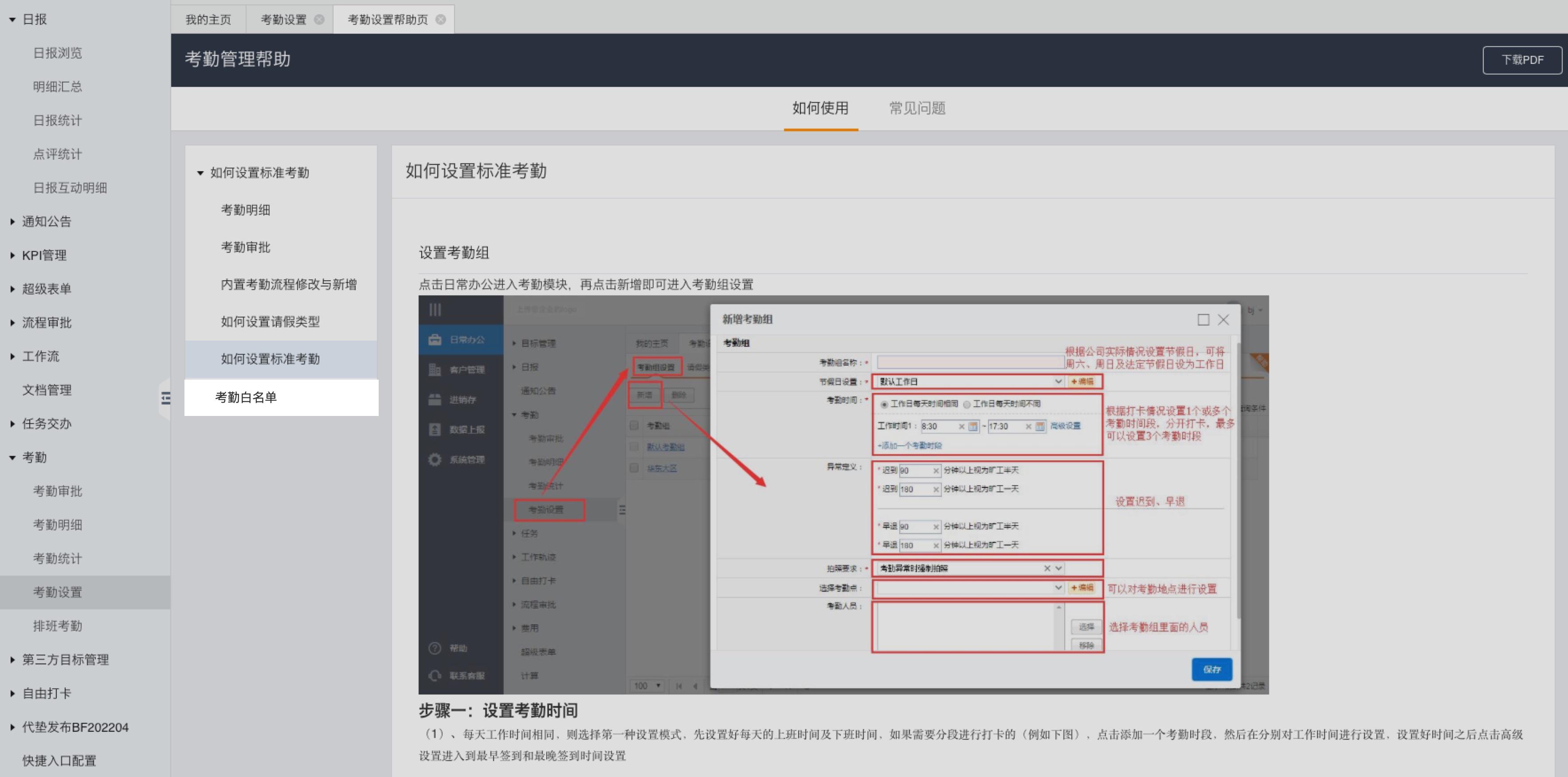Open the 我的主页 tab

(208, 20)
